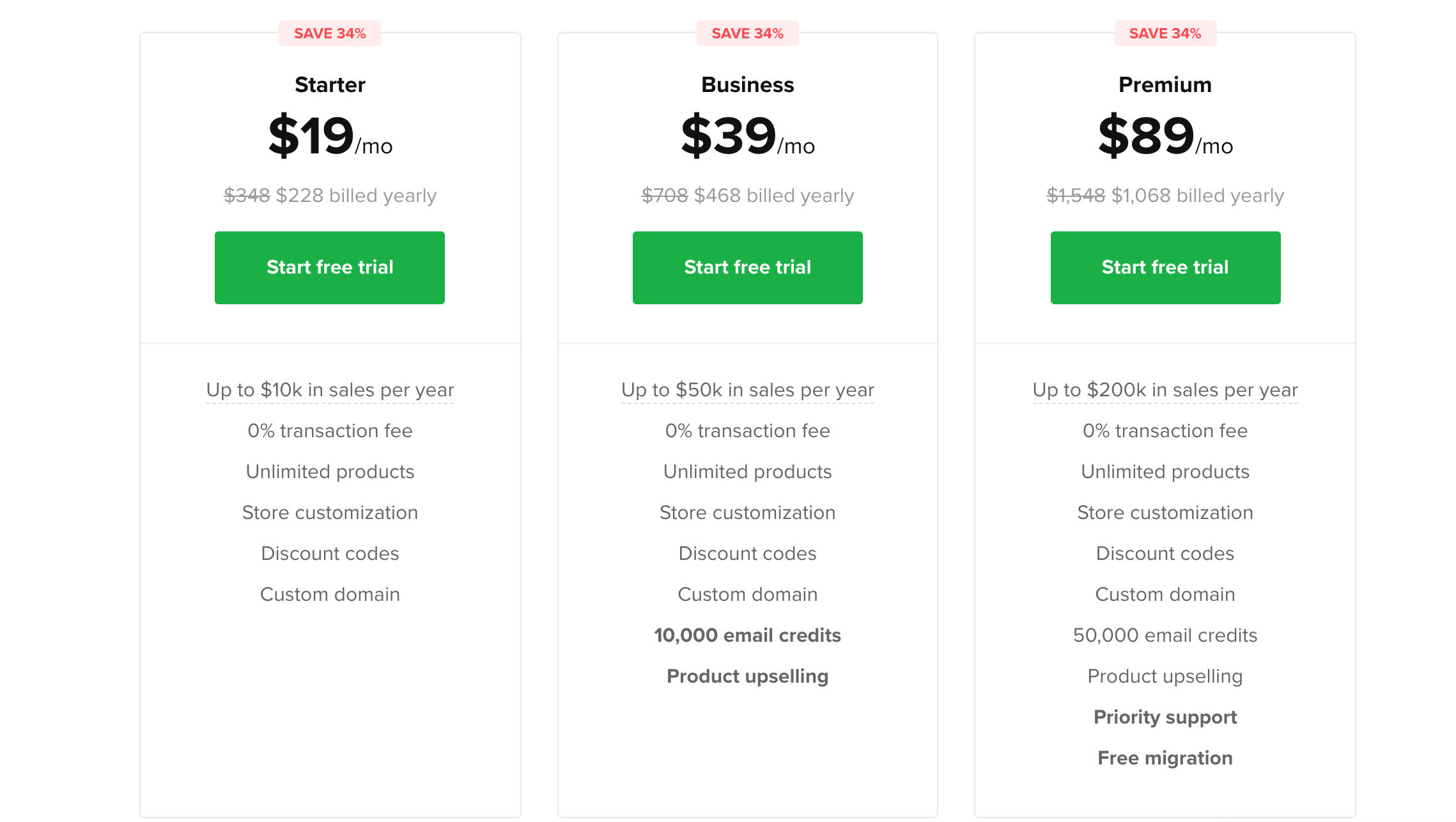Click Free migration feature text
The height and width of the screenshot is (822, 1456).
(1165, 758)
